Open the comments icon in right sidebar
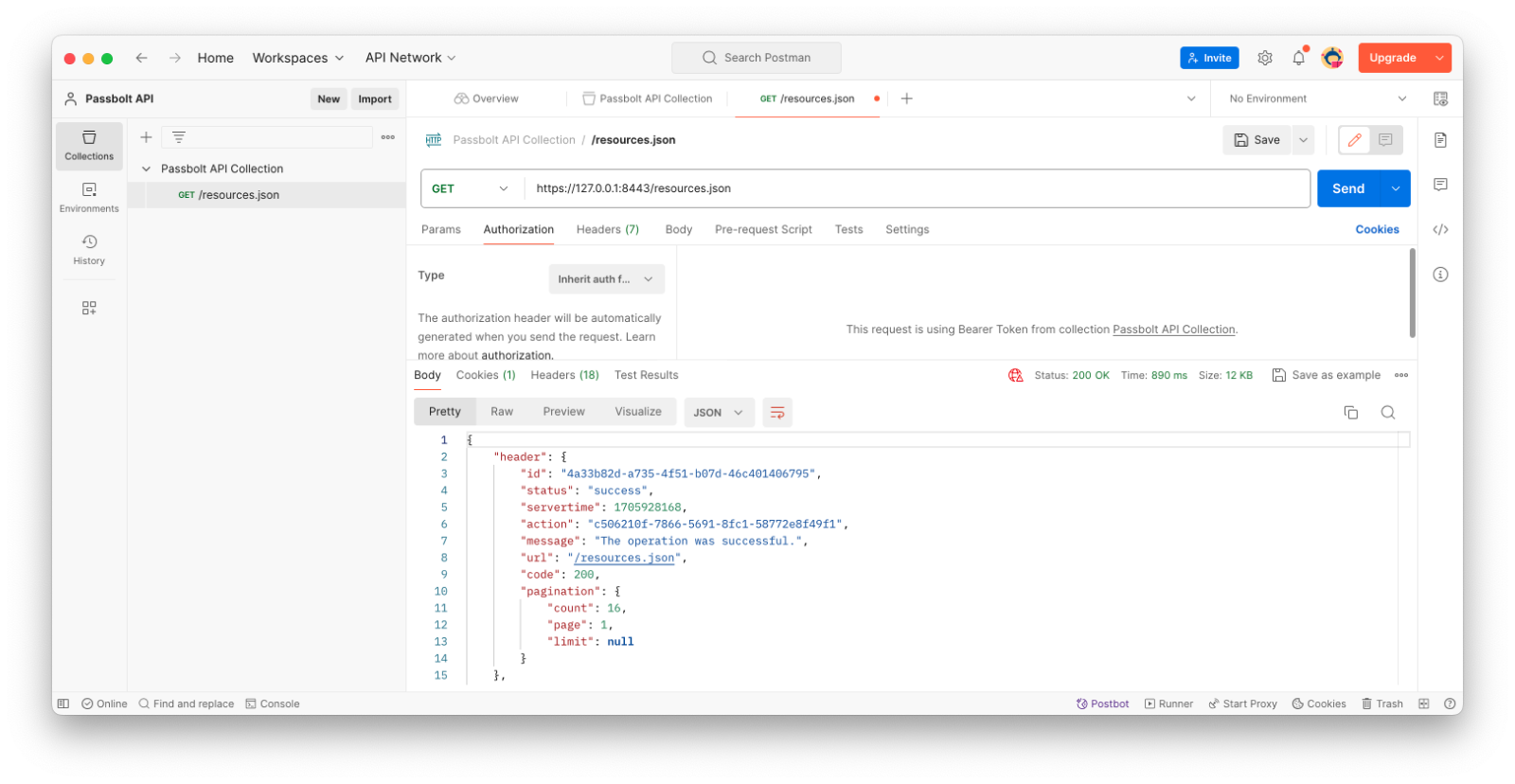The width and height of the screenshot is (1515, 784). [1440, 185]
